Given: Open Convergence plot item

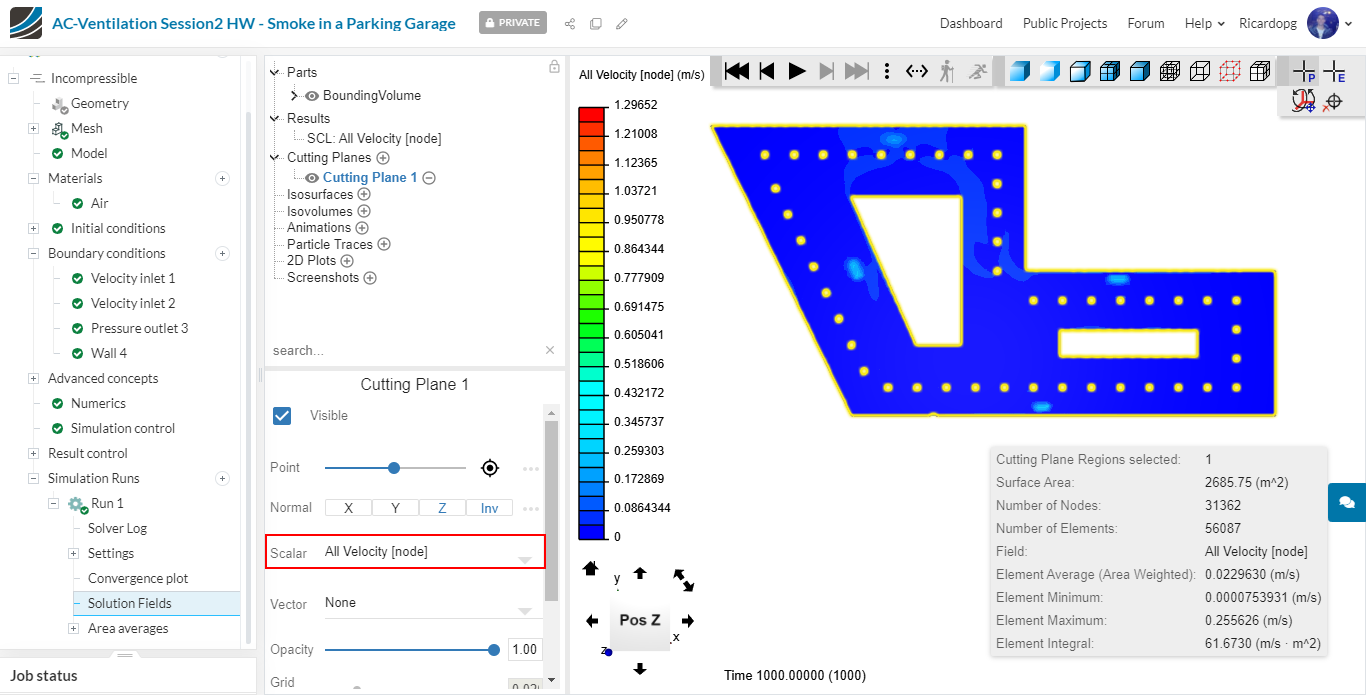Looking at the screenshot, I should point(138,578).
